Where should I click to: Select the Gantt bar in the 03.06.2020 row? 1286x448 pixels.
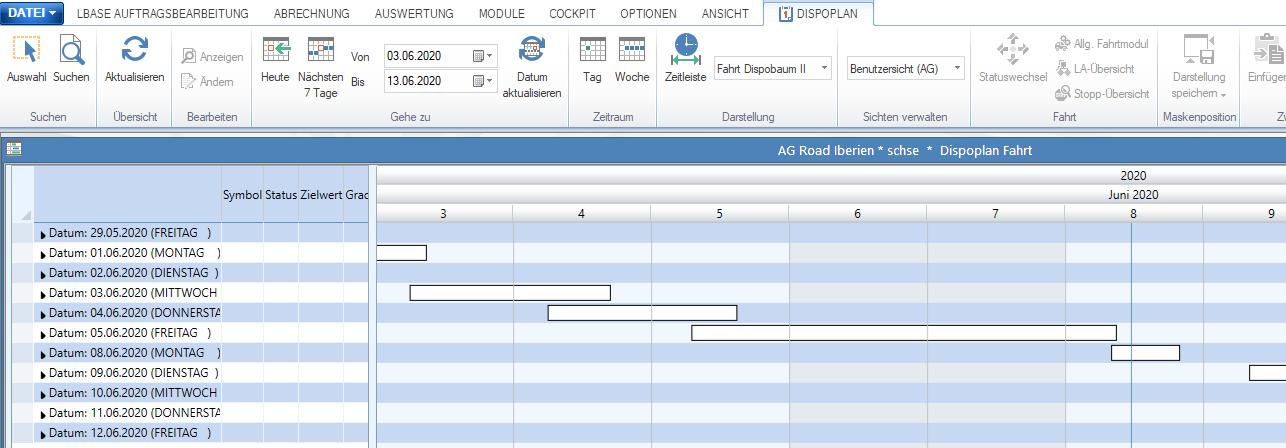510,293
